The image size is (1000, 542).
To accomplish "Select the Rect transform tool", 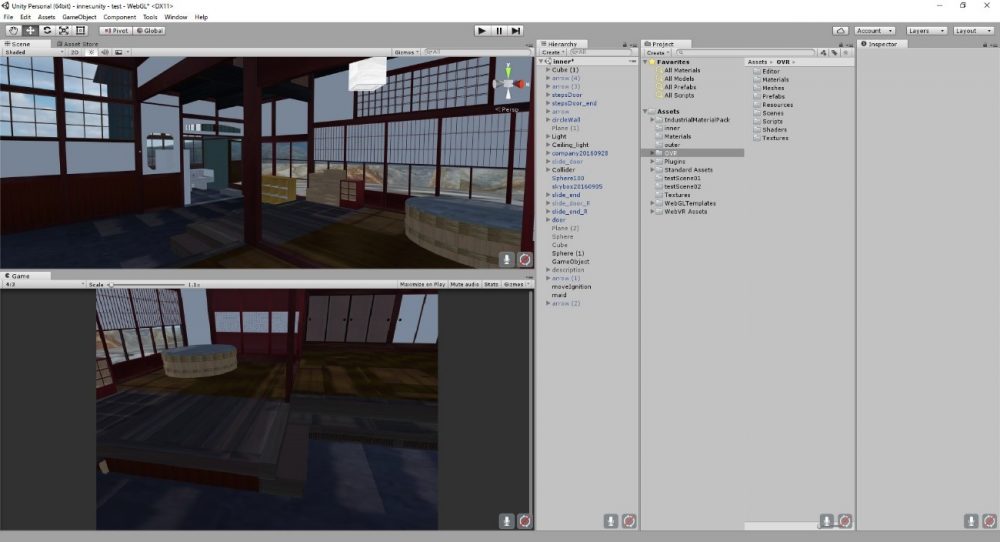I will click(81, 31).
